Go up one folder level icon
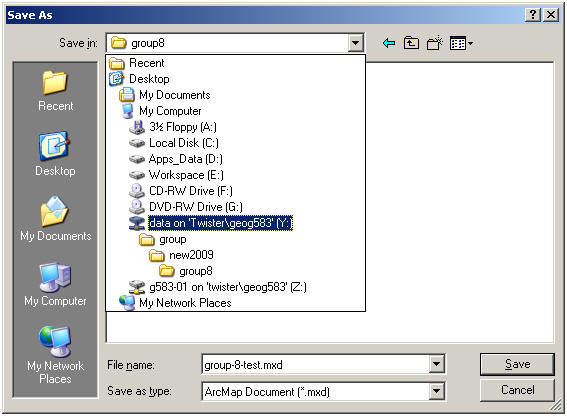Image resolution: width=567 pixels, height=416 pixels. click(411, 43)
